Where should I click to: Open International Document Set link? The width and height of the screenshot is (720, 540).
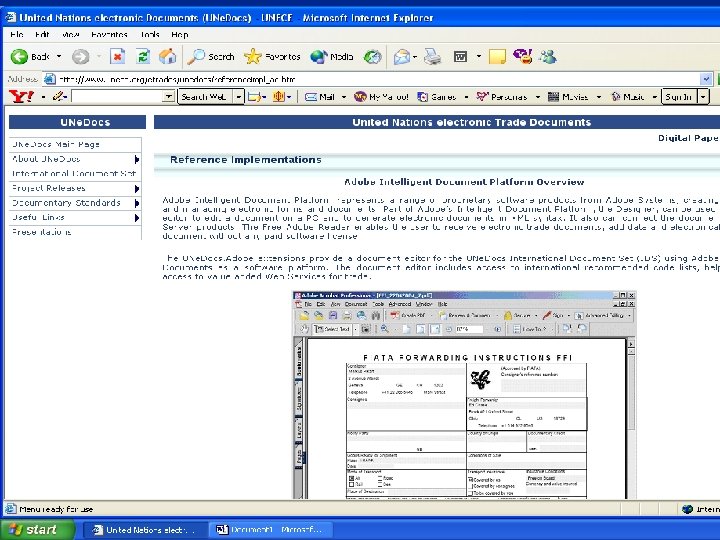coord(75,174)
